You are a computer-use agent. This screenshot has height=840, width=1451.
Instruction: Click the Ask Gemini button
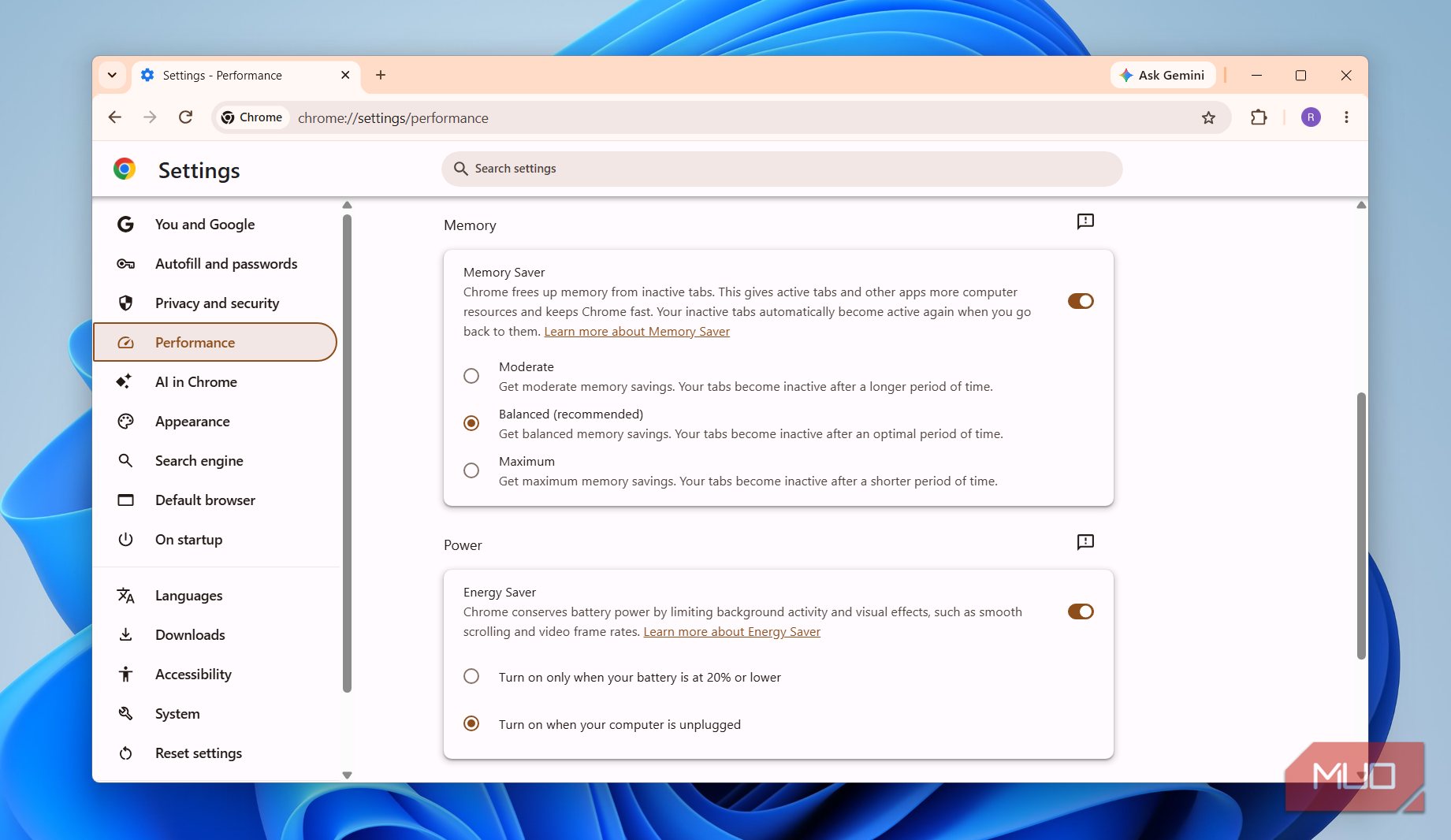[1163, 75]
